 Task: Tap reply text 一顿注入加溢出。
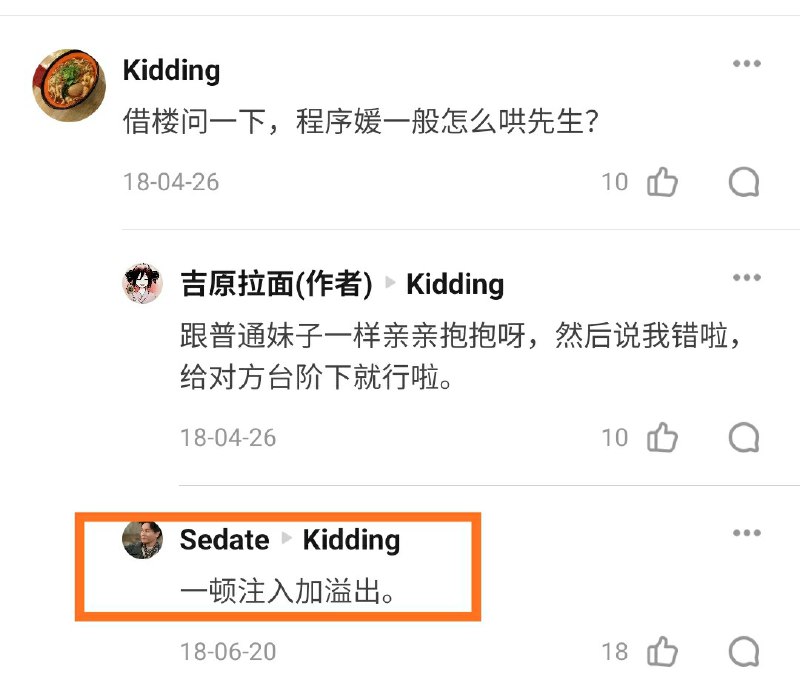pyautogui.click(x=286, y=592)
